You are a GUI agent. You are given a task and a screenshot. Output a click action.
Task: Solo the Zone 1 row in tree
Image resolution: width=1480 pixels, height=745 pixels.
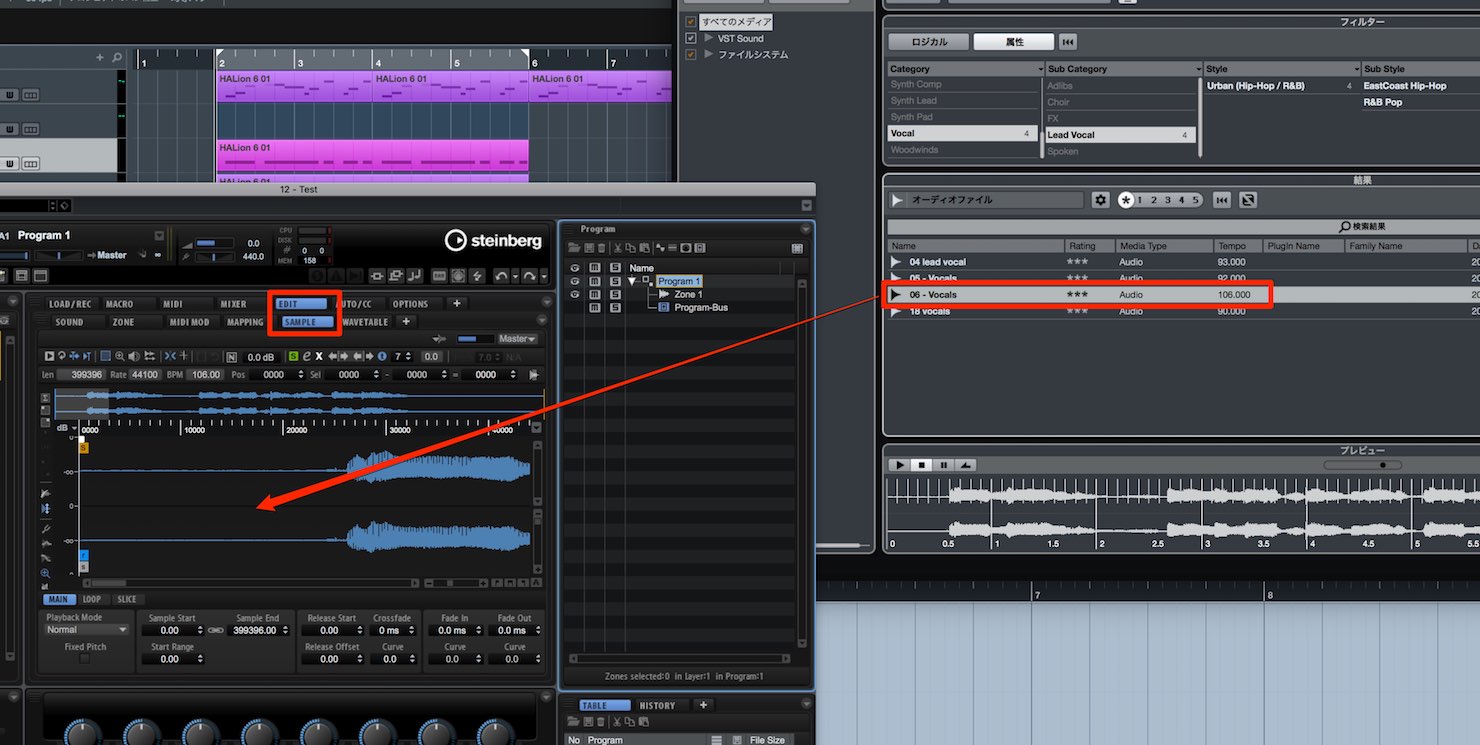(x=615, y=294)
